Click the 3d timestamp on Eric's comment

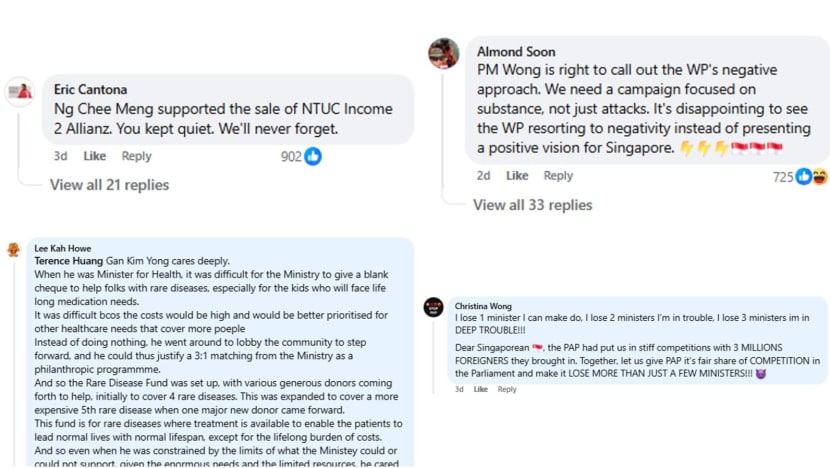pyautogui.click(x=60, y=156)
